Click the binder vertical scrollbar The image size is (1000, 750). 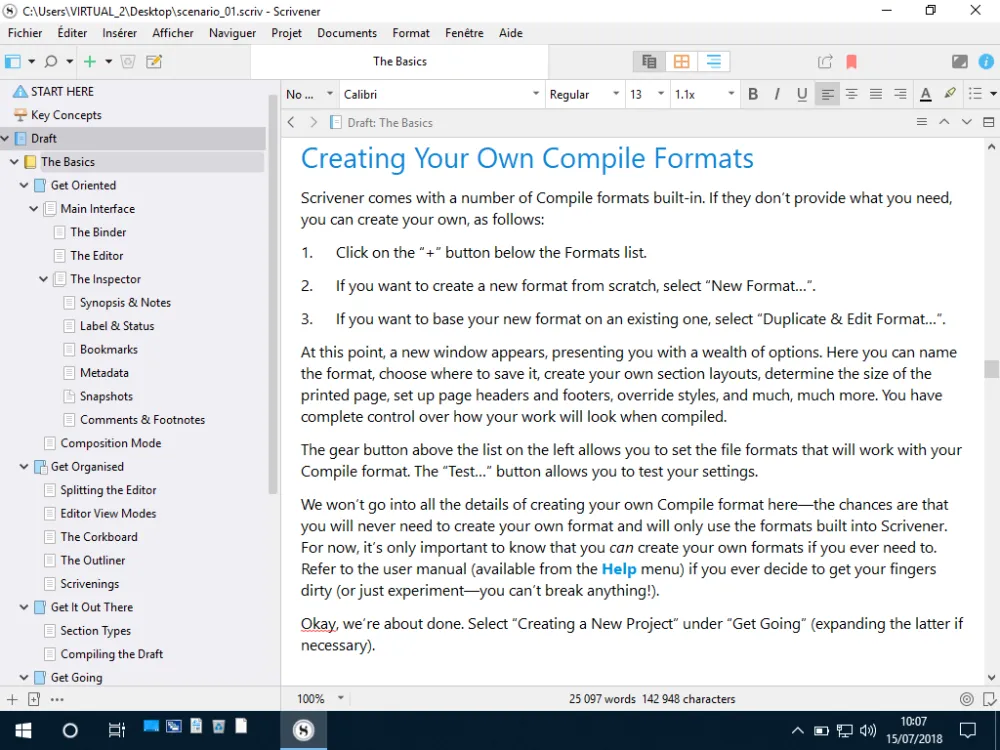click(273, 293)
